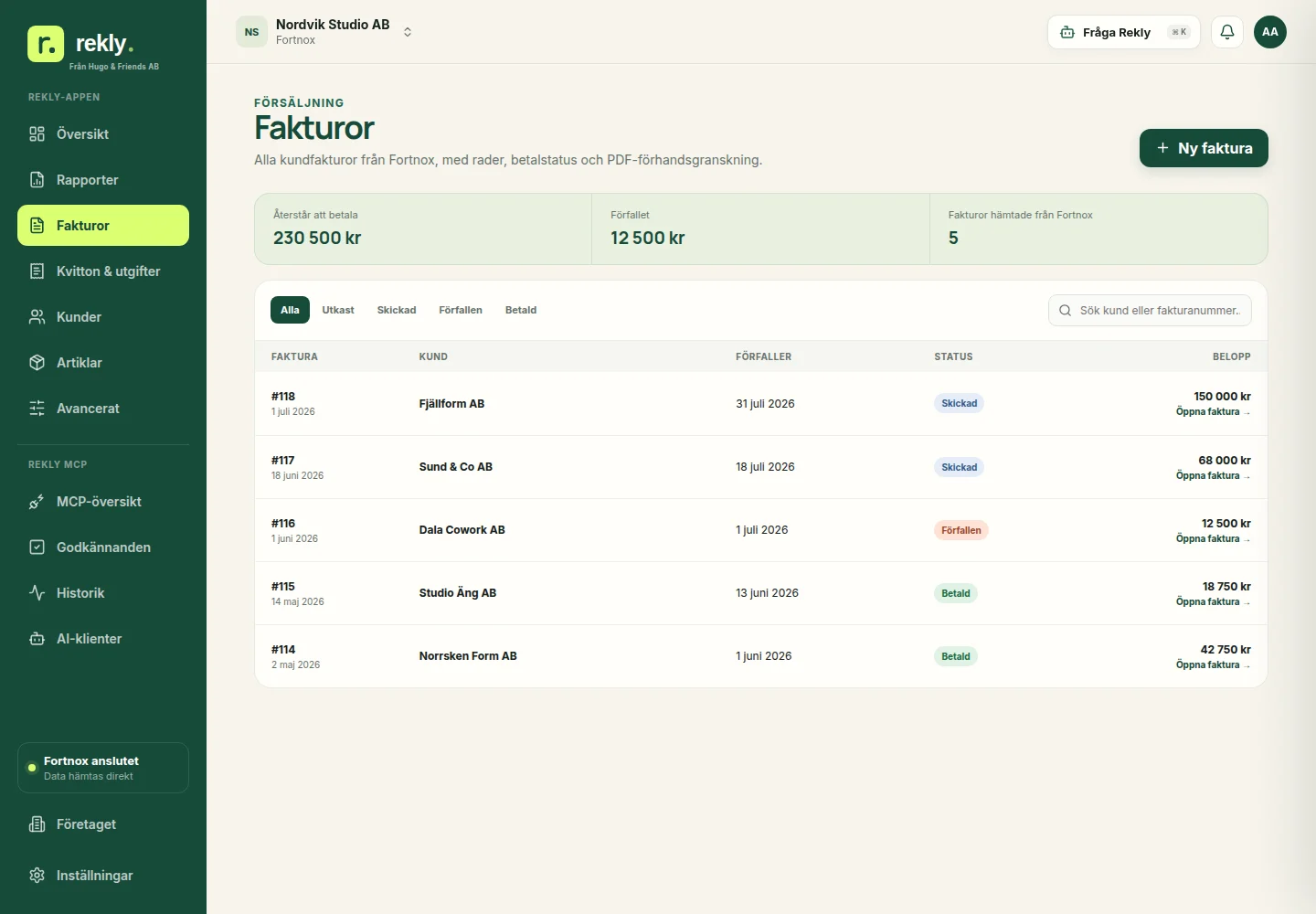1316x914 pixels.
Task: Open AI-klienter robot icon
Action: (37, 639)
